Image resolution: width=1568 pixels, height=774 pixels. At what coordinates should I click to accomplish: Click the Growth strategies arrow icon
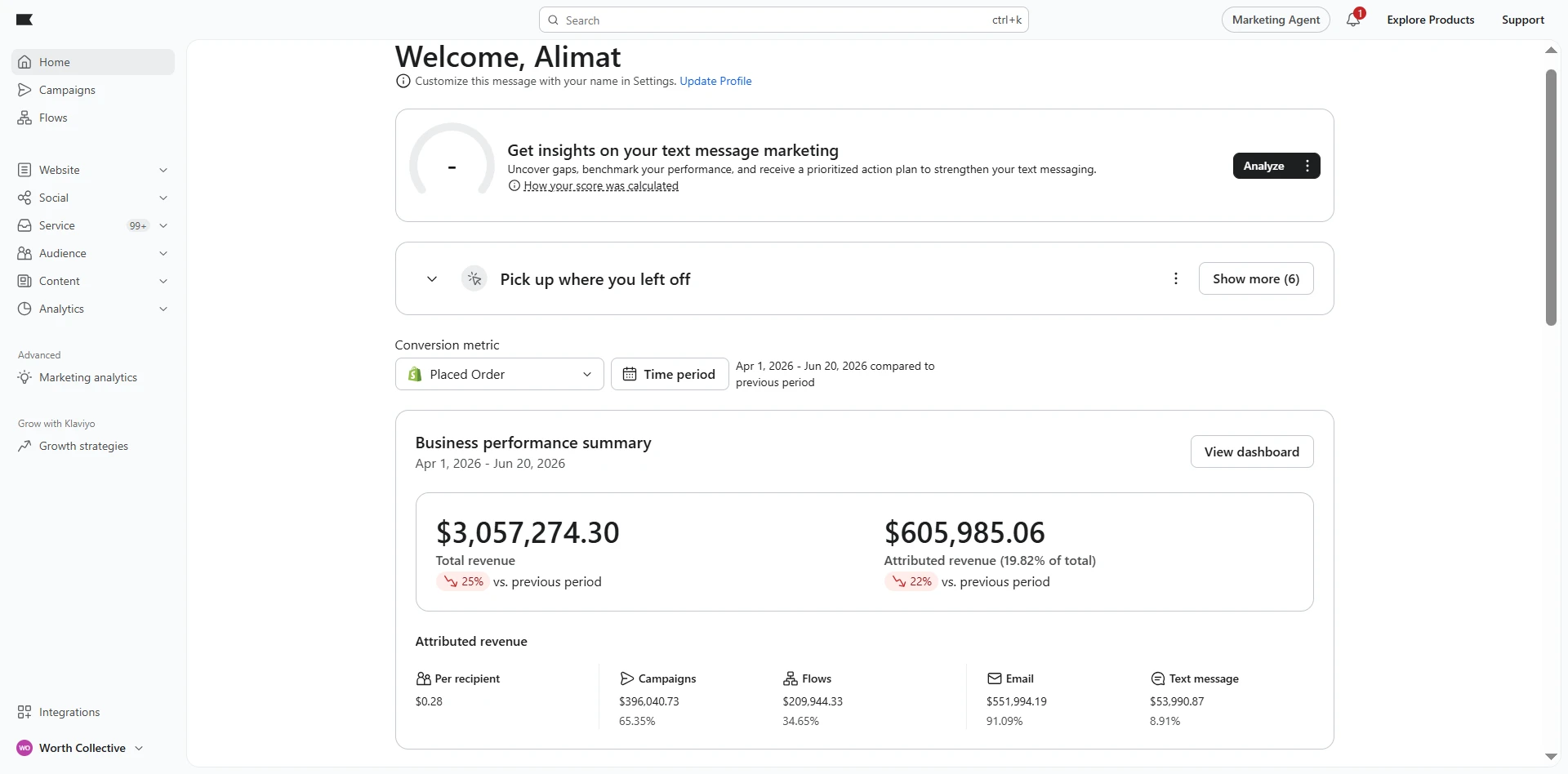24,446
